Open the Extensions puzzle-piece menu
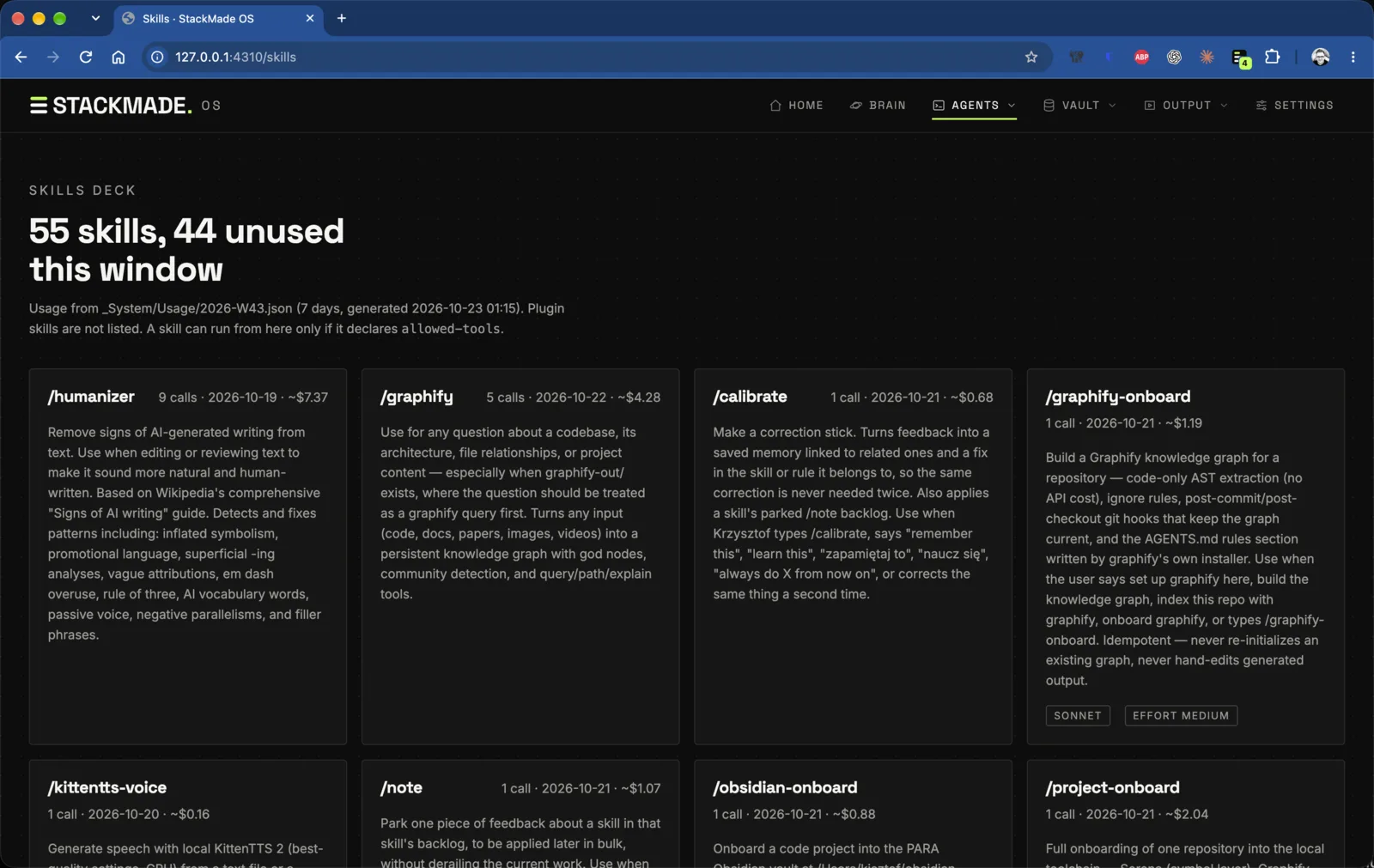This screenshot has height=868, width=1374. pos(1273,57)
